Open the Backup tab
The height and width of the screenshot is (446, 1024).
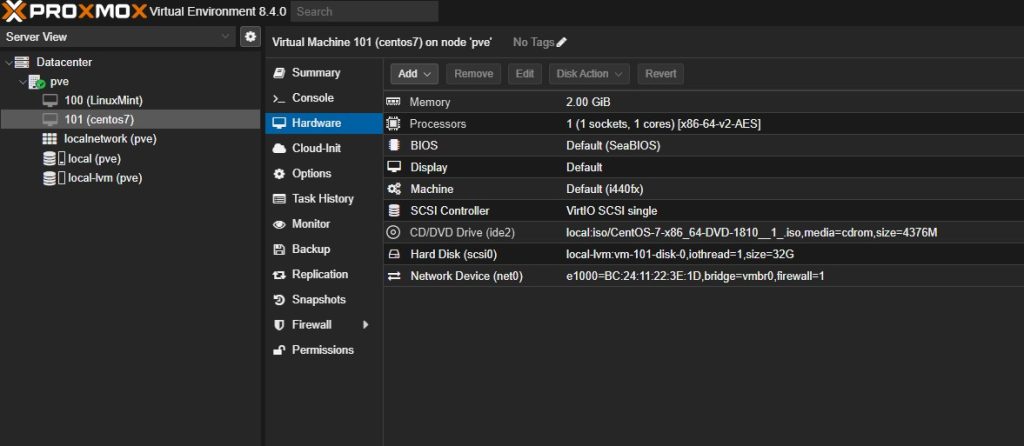pyautogui.click(x=324, y=249)
